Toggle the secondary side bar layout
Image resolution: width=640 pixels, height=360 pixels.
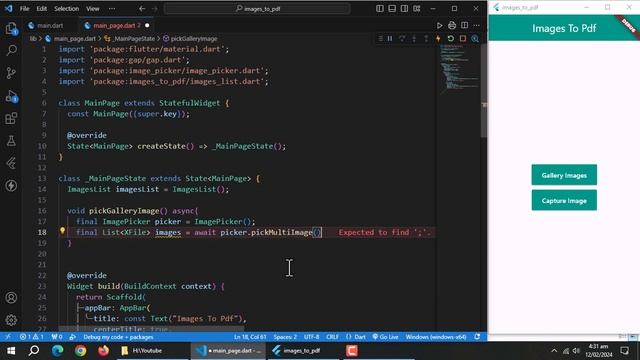[404, 9]
